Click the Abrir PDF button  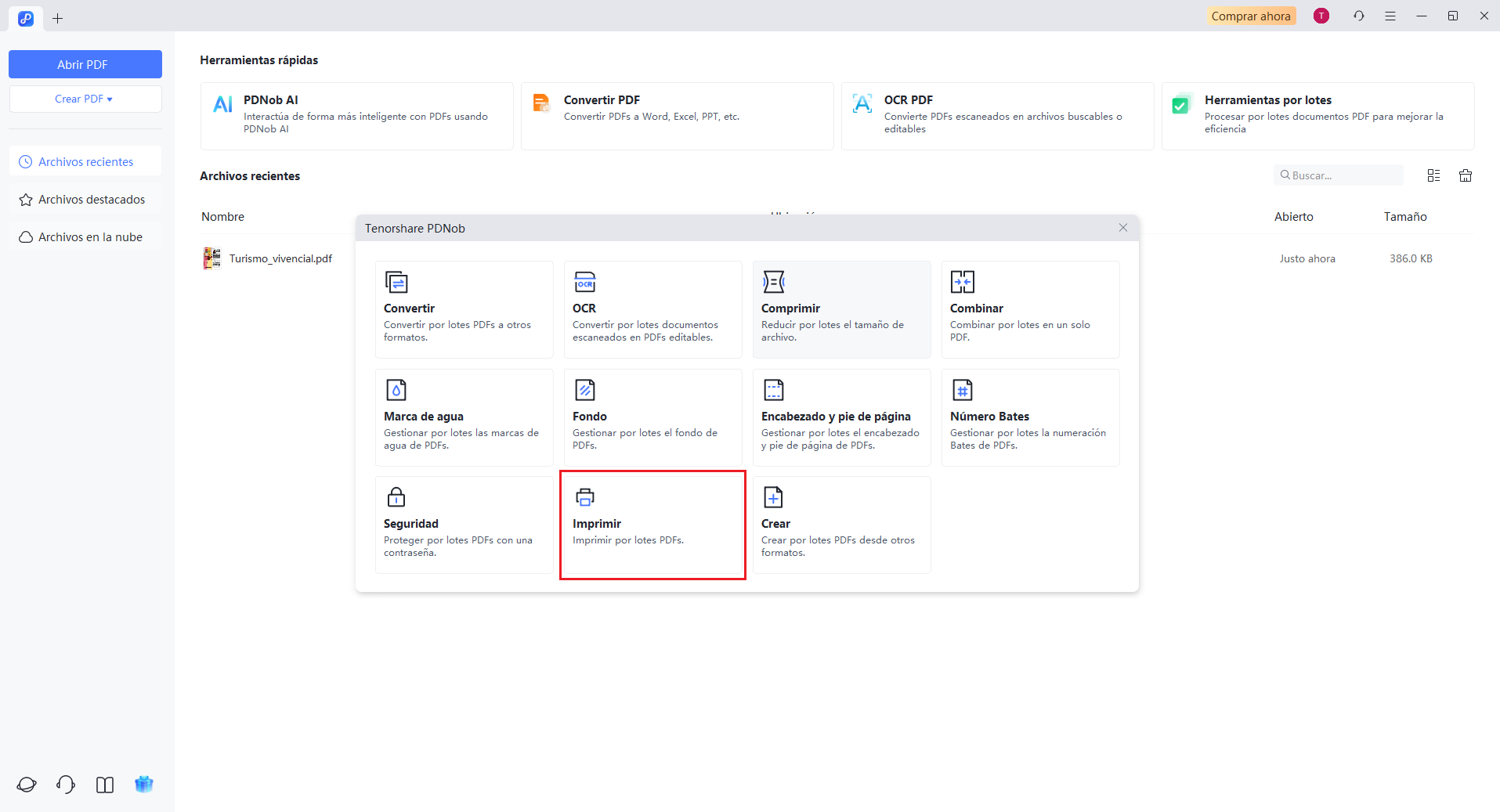[85, 64]
